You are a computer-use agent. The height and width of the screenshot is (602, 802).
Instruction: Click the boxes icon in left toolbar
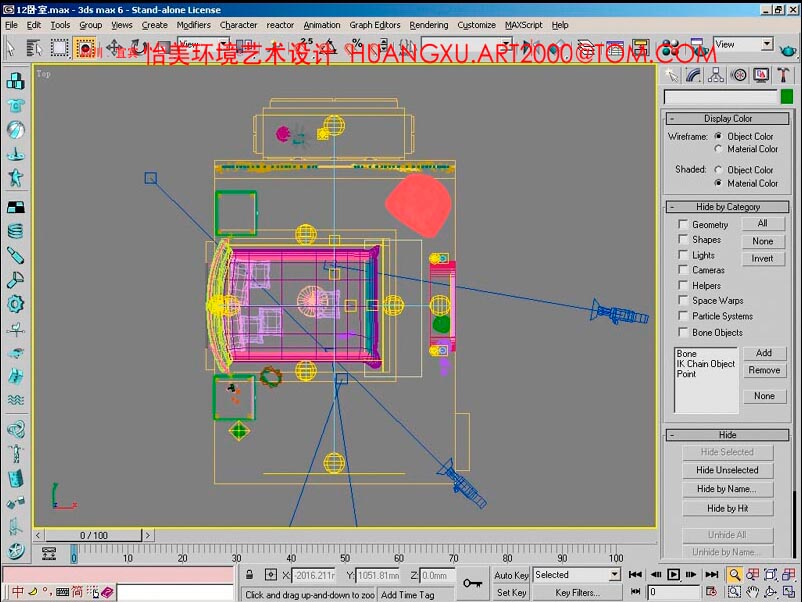pos(15,80)
